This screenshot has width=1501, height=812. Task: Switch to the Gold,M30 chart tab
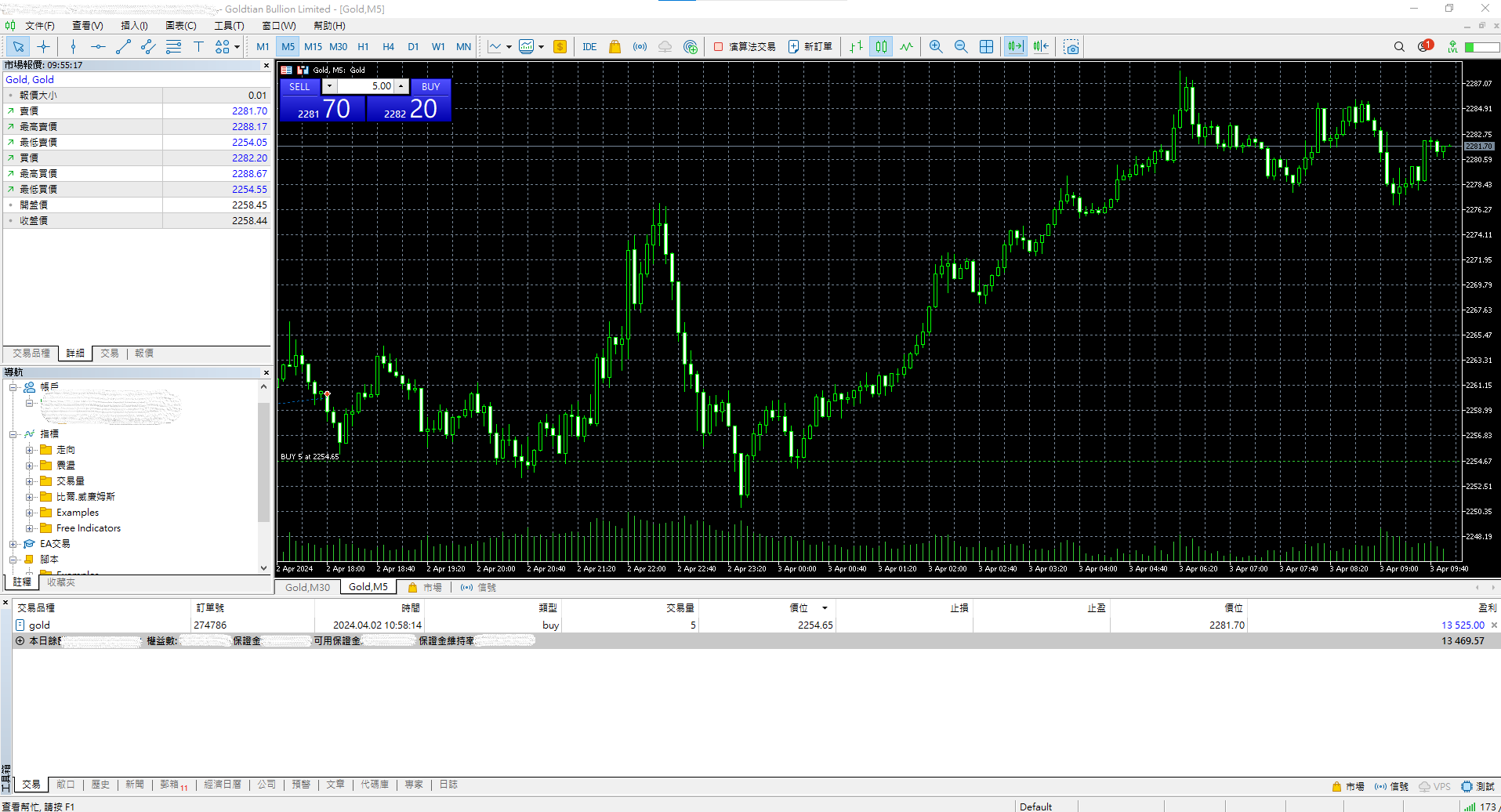click(307, 587)
